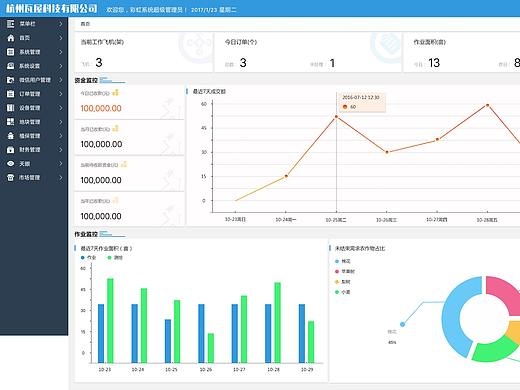Click the faded chart icon in bottom money card

pyautogui.click(x=115, y=200)
